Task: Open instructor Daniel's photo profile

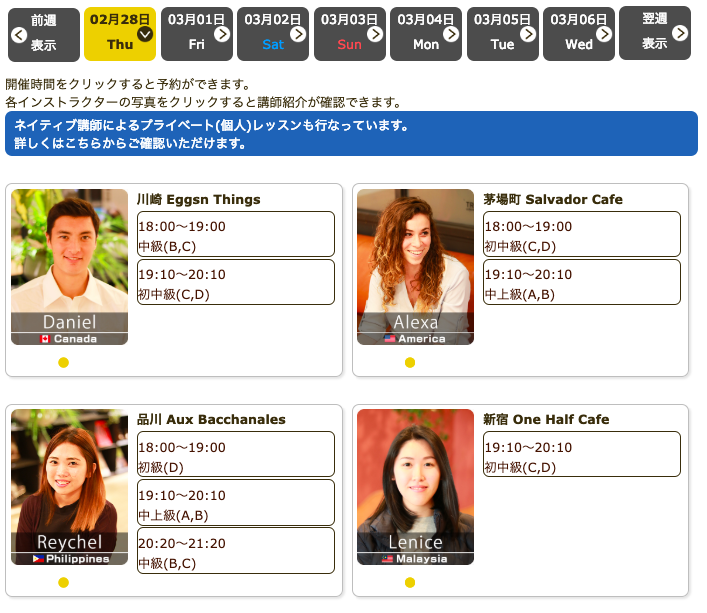Action: pos(69,266)
